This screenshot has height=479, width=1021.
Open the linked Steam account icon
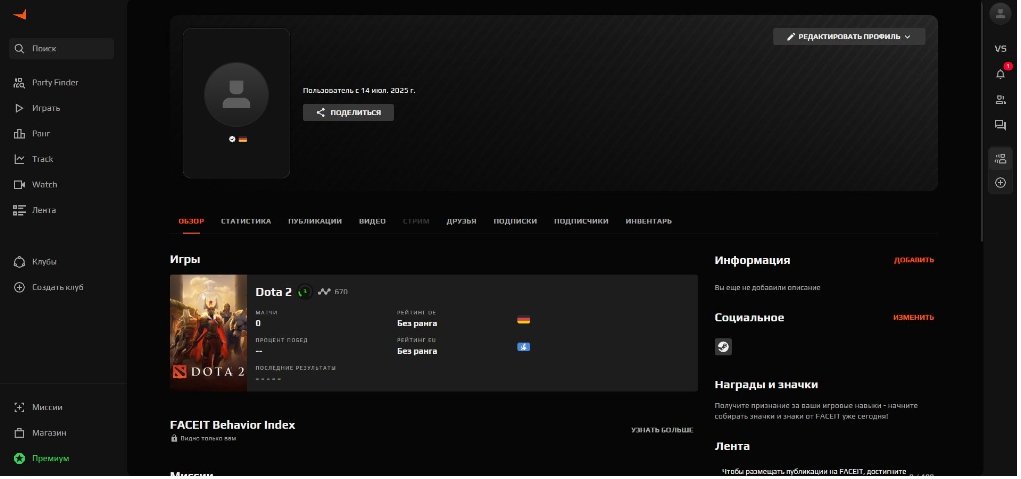(722, 347)
